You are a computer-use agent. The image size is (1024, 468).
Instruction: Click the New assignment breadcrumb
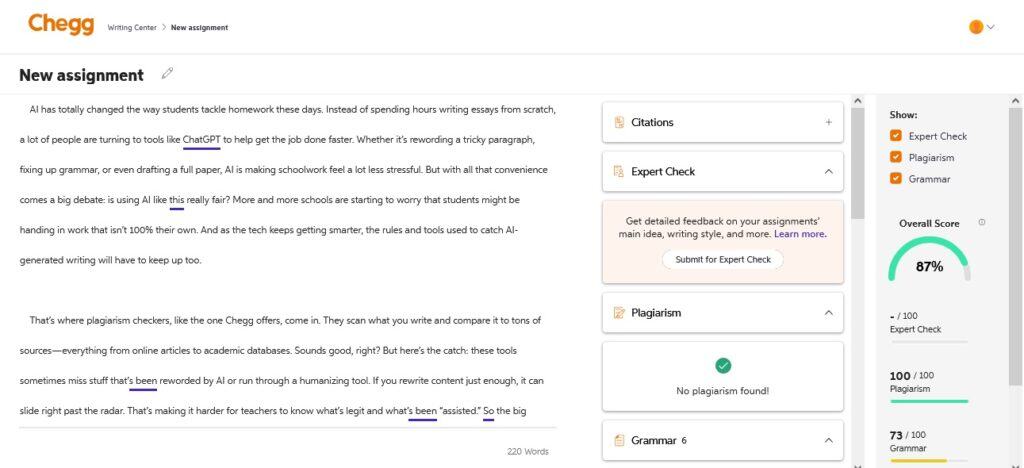tap(199, 27)
